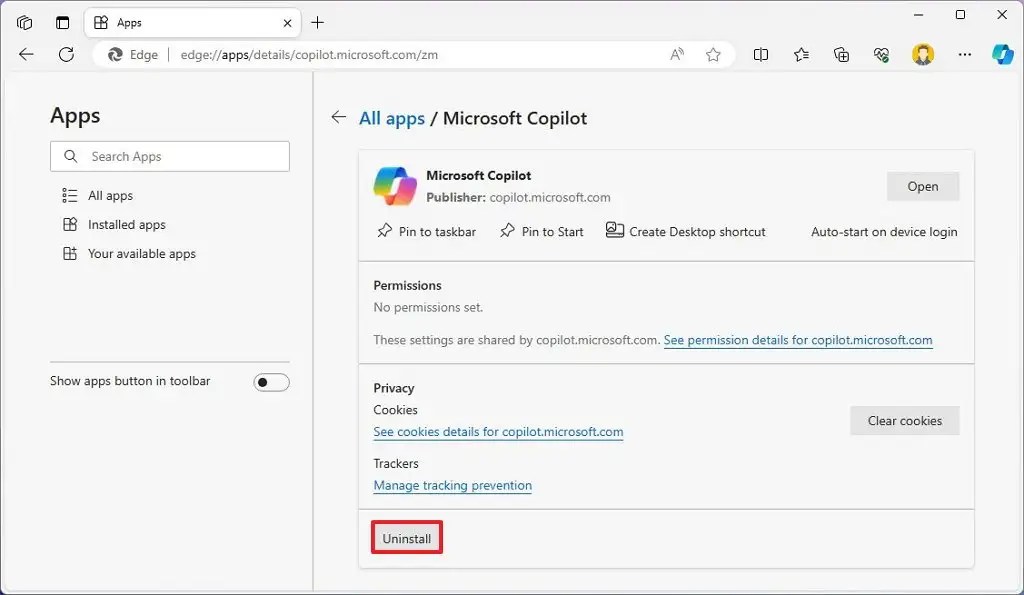Go back with browser back arrow

26,55
